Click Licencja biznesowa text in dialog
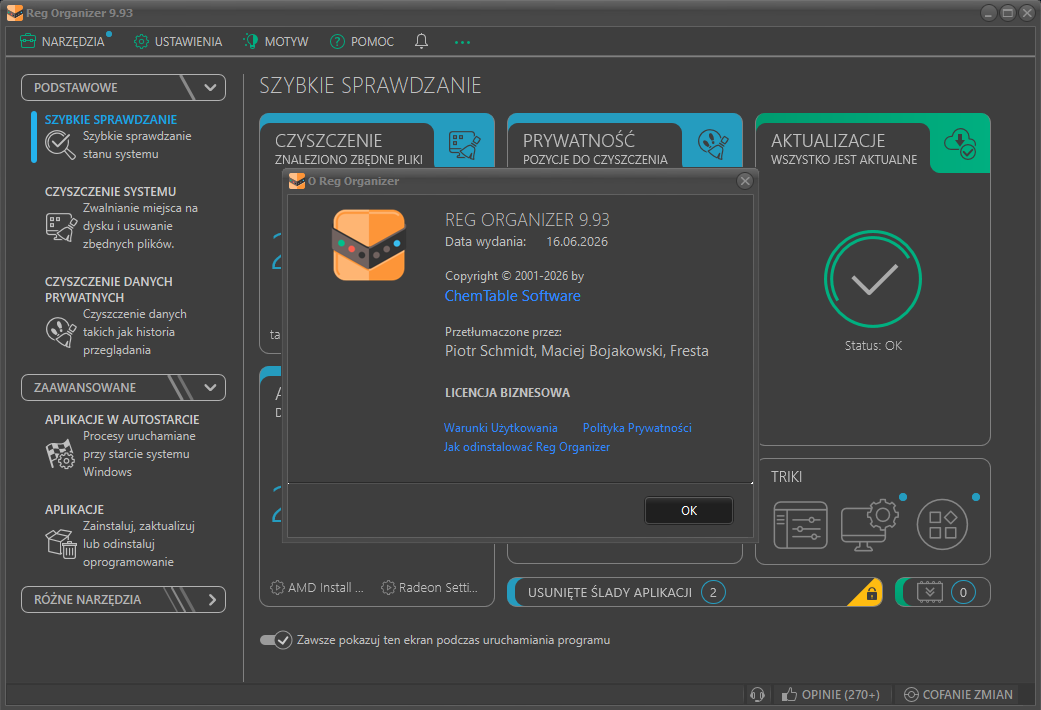 click(507, 393)
